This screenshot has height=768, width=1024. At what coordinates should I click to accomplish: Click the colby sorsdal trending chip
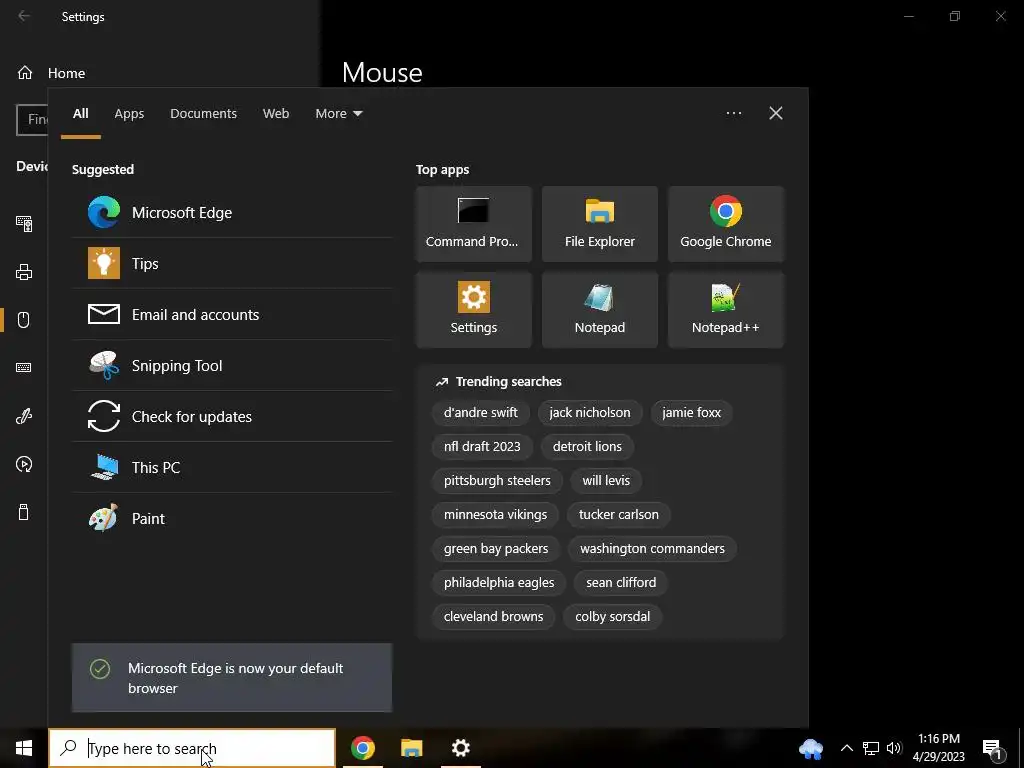pyautogui.click(x=613, y=616)
